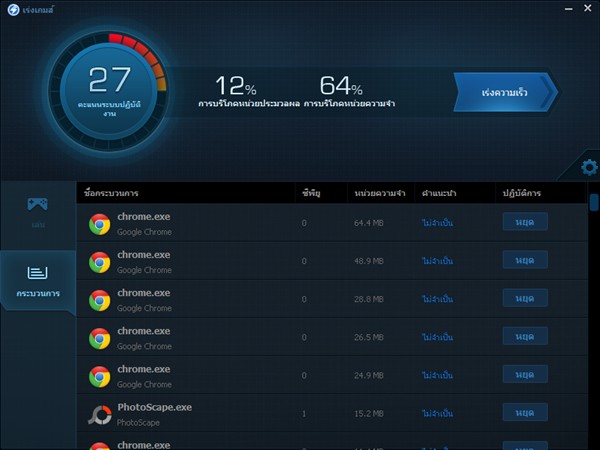The width and height of the screenshot is (600, 450).
Task: Click recommendation link in 28.8 MB row
Action: (x=437, y=299)
